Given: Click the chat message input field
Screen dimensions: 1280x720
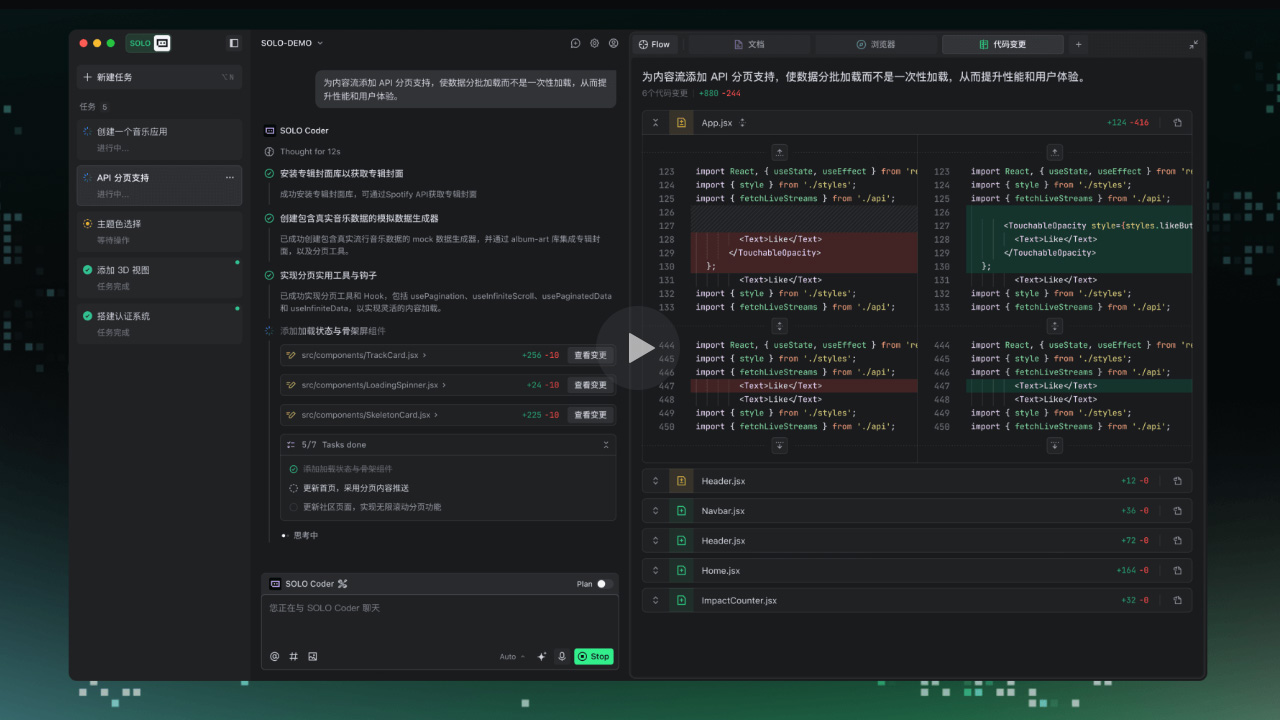Looking at the screenshot, I should point(440,620).
